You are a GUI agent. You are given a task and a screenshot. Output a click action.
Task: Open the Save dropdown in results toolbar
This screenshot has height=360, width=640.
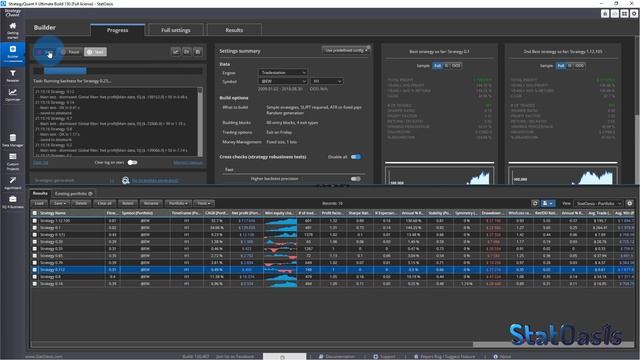60,203
